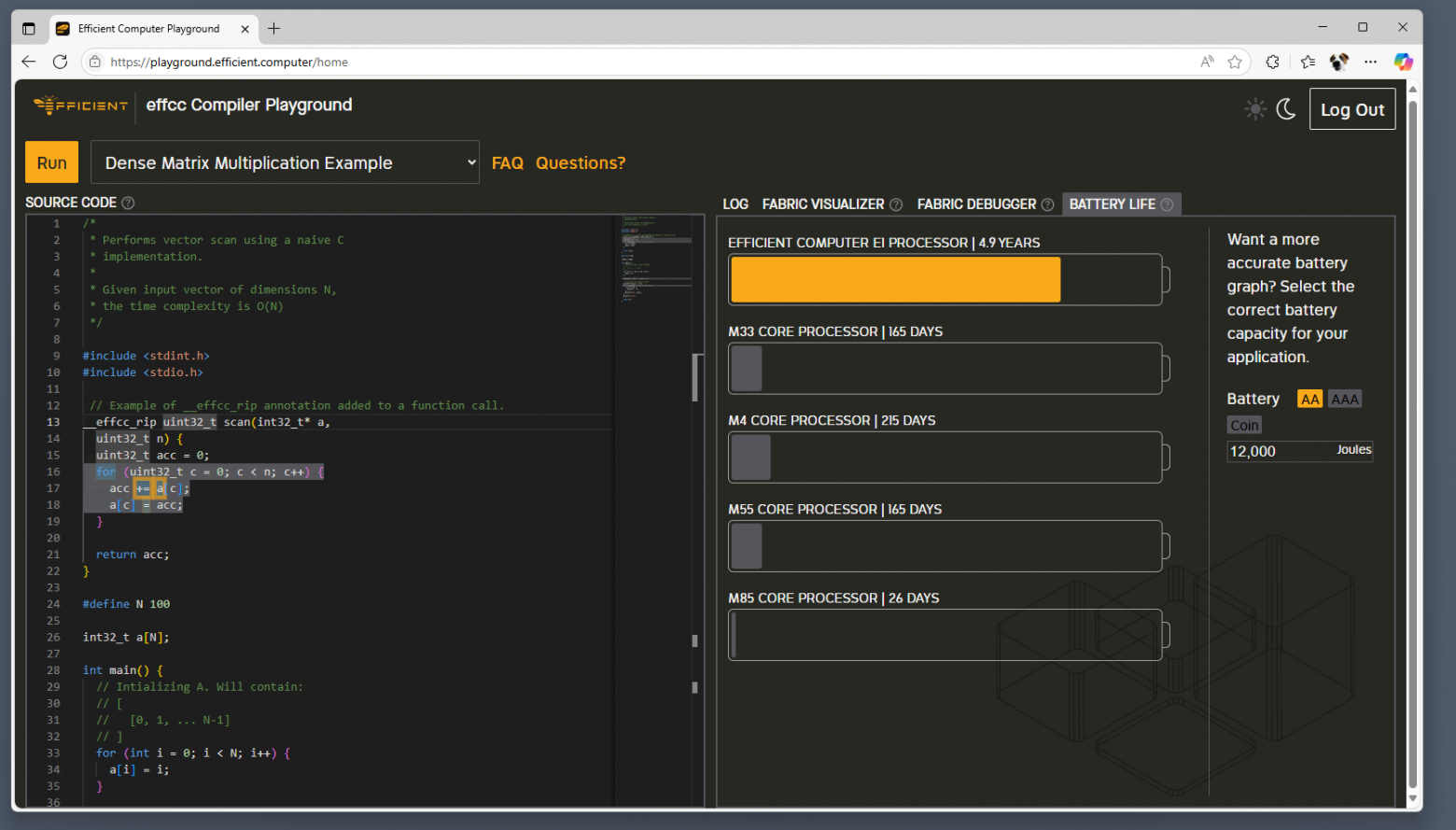This screenshot has height=830, width=1456.
Task: Switch to dark mode moon icon
Action: pos(1286,109)
